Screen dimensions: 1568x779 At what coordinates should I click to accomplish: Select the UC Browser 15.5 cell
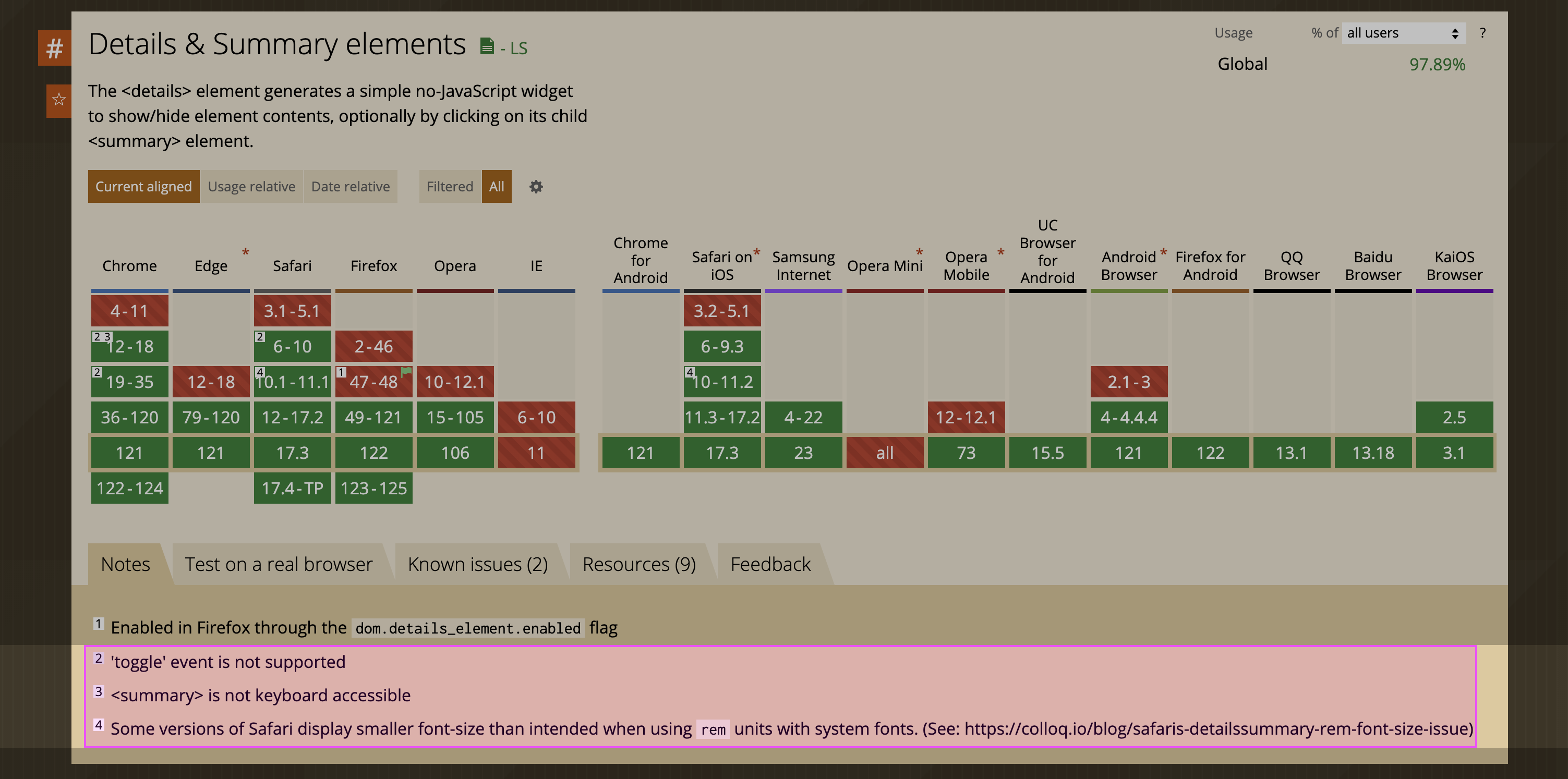(1047, 453)
